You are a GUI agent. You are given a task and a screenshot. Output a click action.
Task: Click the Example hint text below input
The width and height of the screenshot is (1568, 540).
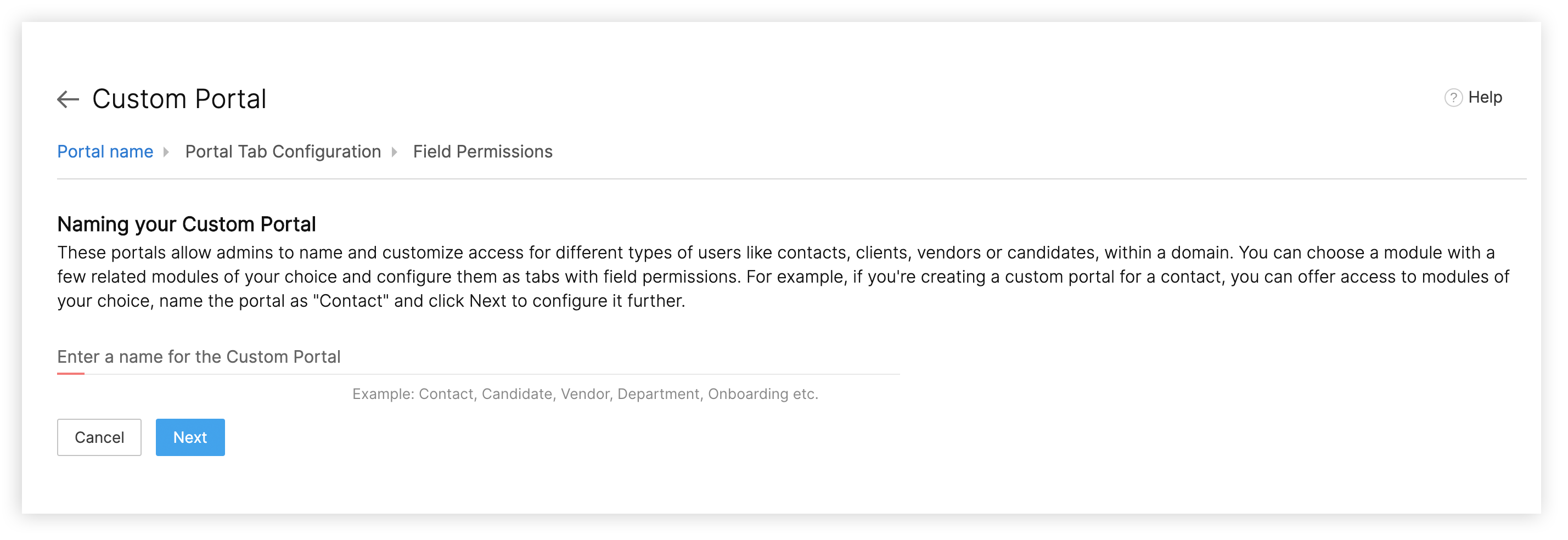[x=585, y=395]
